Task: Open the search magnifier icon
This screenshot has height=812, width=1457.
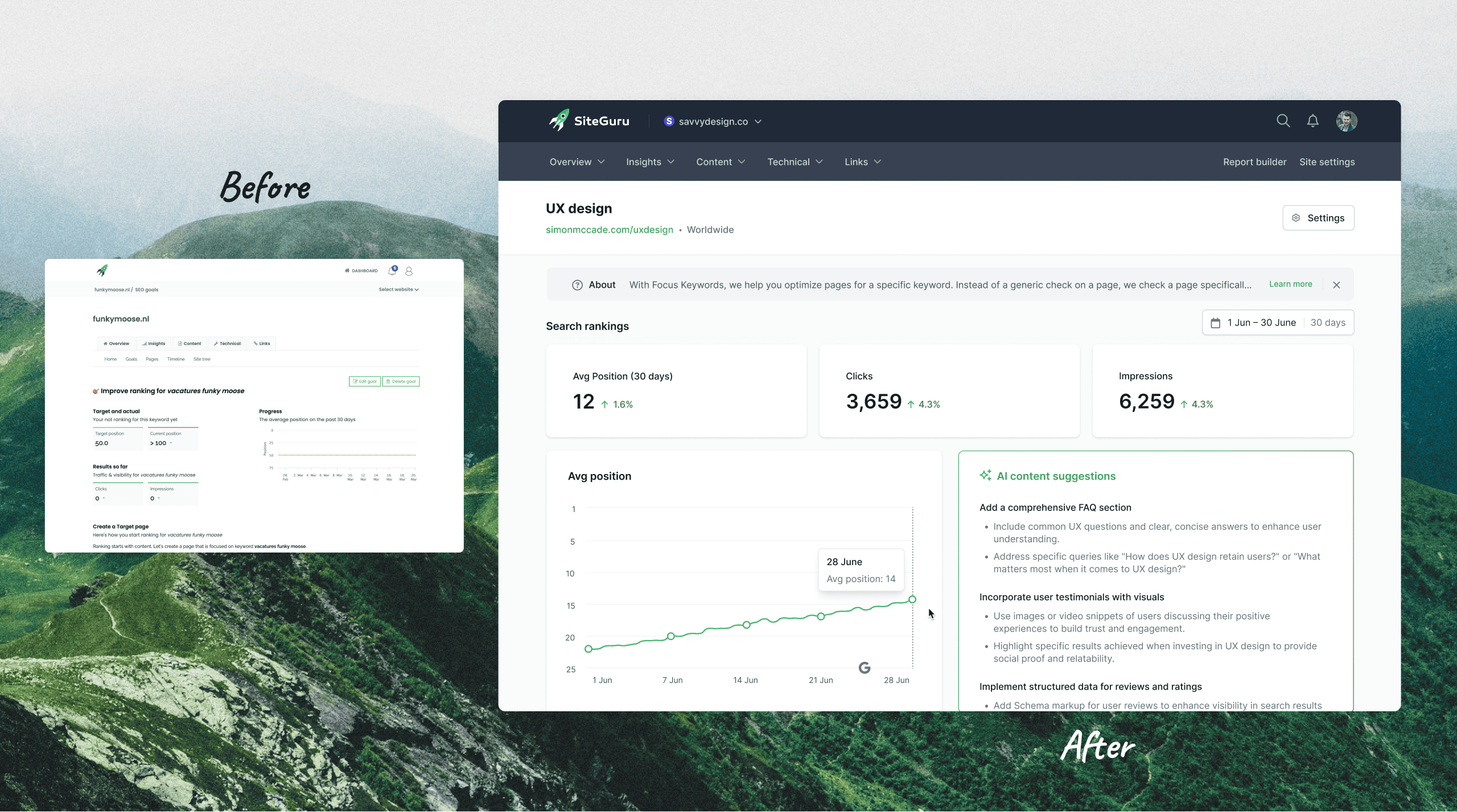Action: (x=1283, y=121)
